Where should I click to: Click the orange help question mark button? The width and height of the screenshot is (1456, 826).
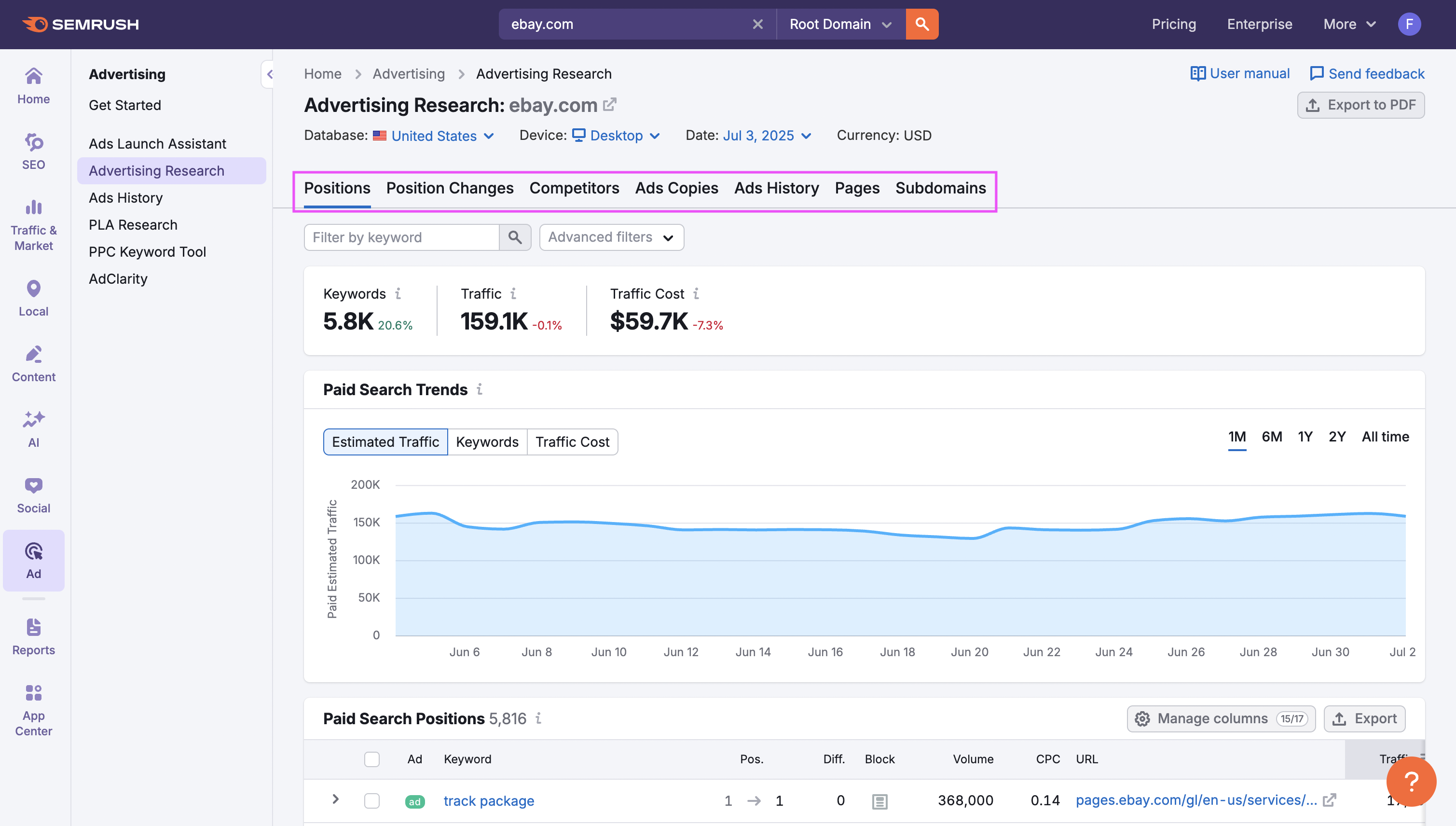tap(1411, 781)
